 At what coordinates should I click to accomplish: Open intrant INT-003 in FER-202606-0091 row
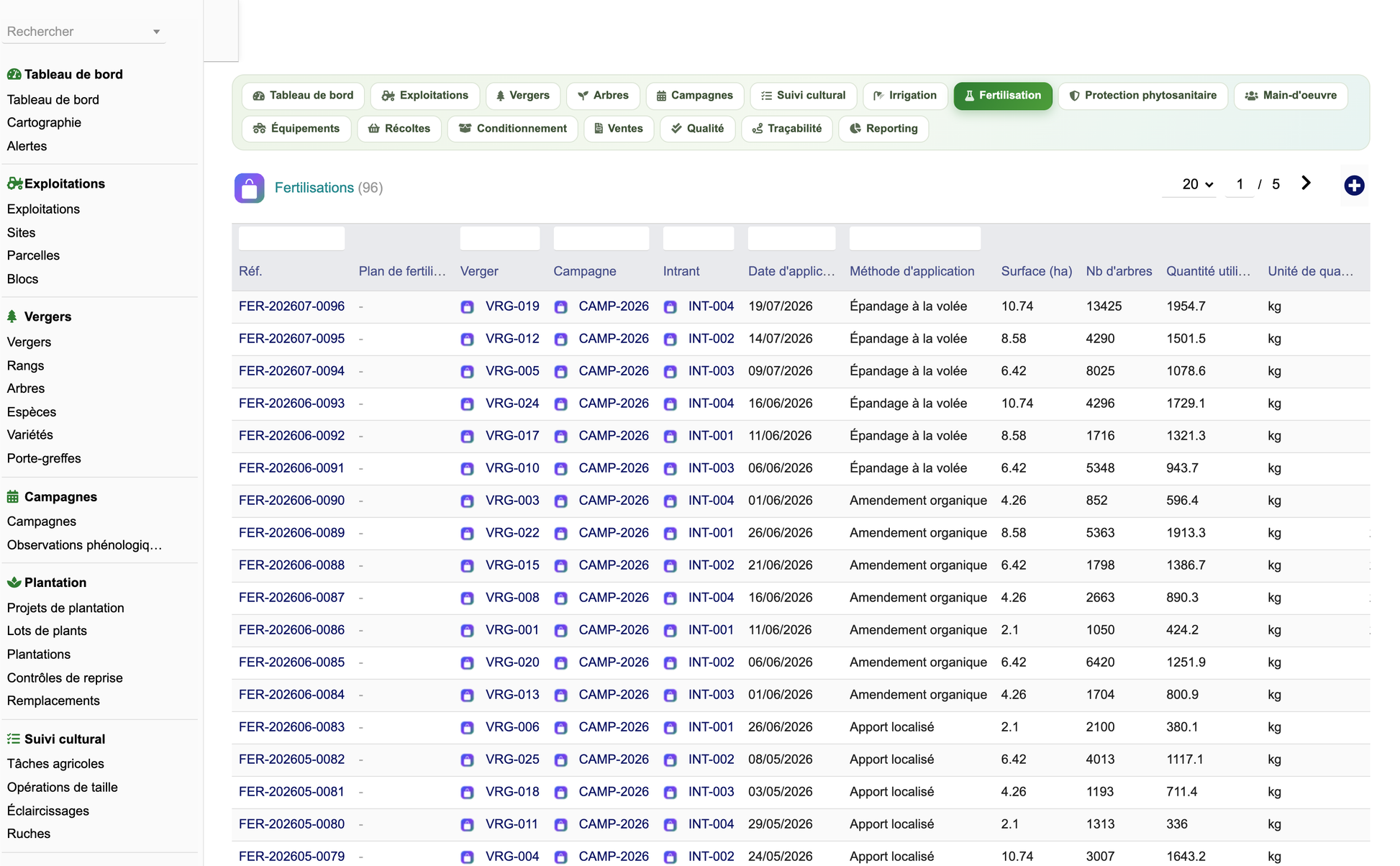click(x=711, y=468)
